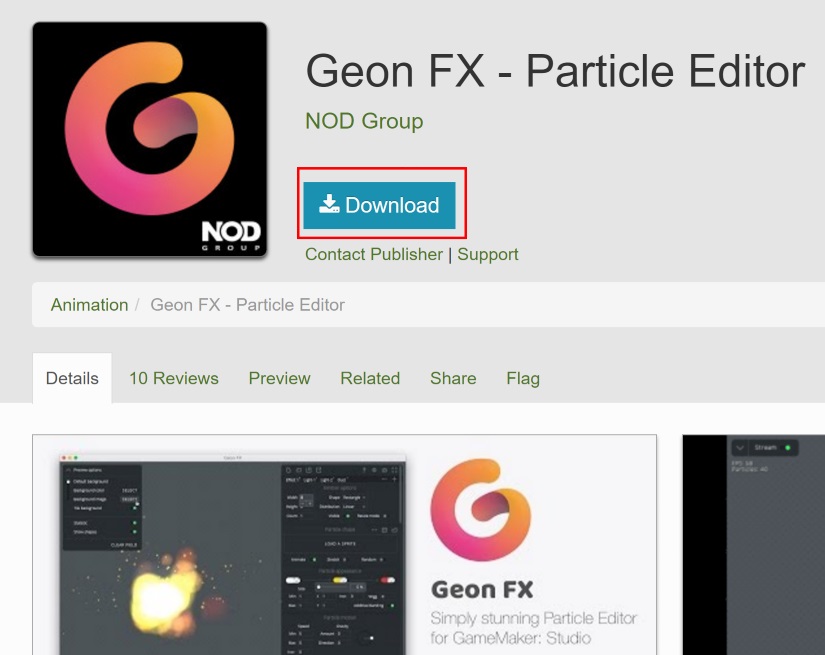
Task: Open the Preview tab
Action: tap(279, 378)
